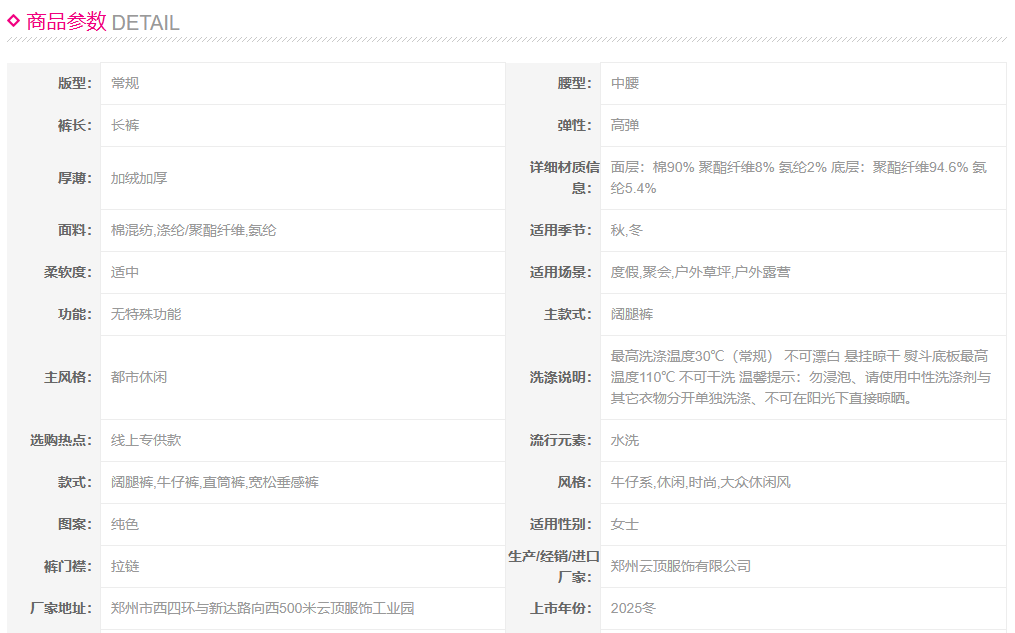Click the 上市年份 value 2025冬

click(x=633, y=608)
